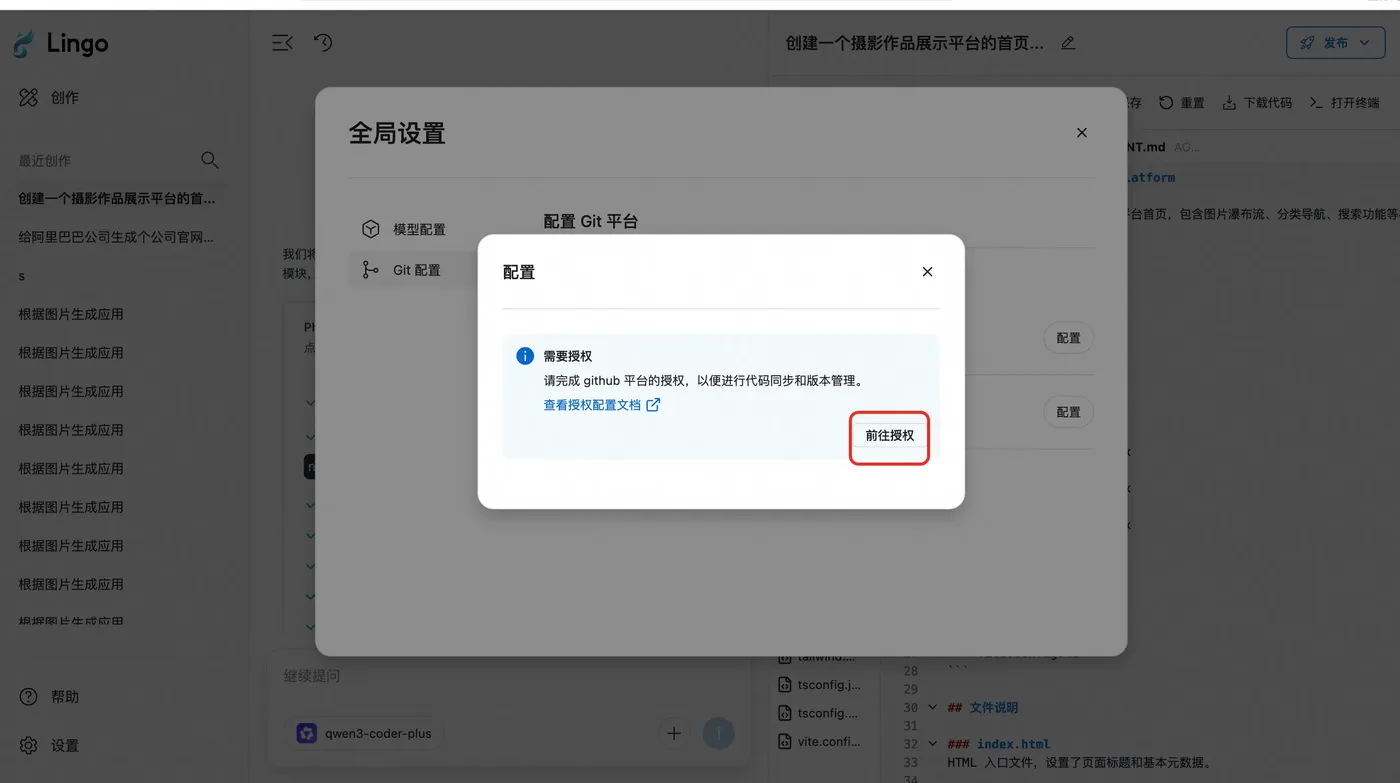Click 重置 in the editor toolbar
1400x783 pixels.
[x=1182, y=103]
